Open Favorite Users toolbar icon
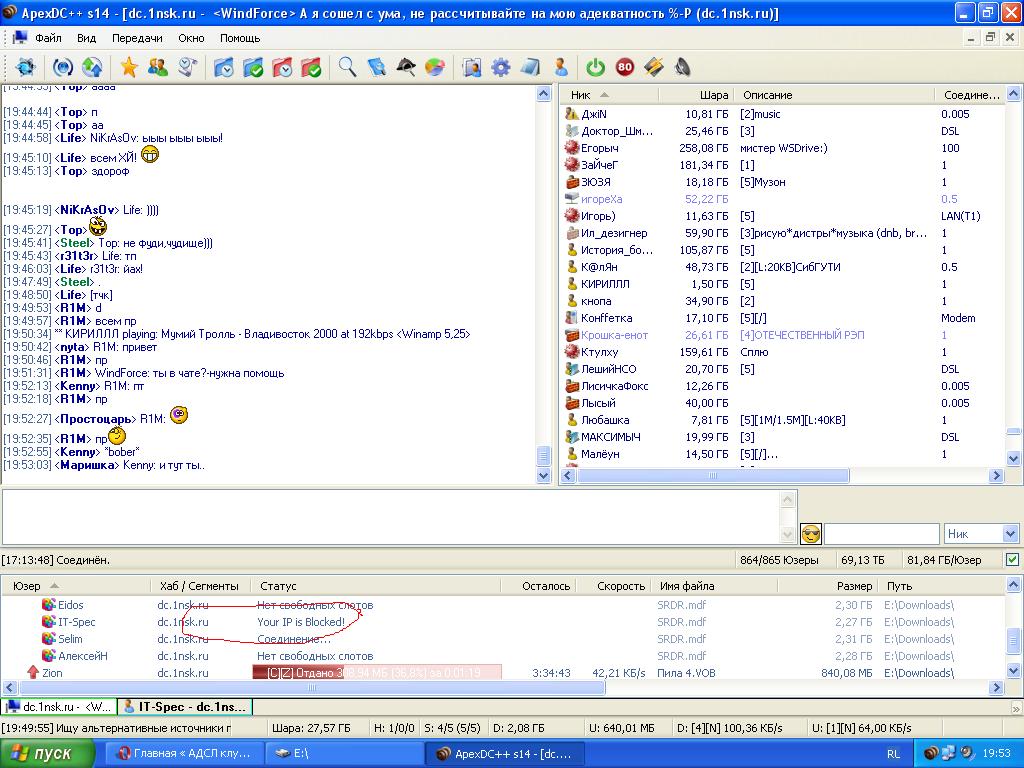Viewport: 1024px width, 768px height. [x=158, y=67]
